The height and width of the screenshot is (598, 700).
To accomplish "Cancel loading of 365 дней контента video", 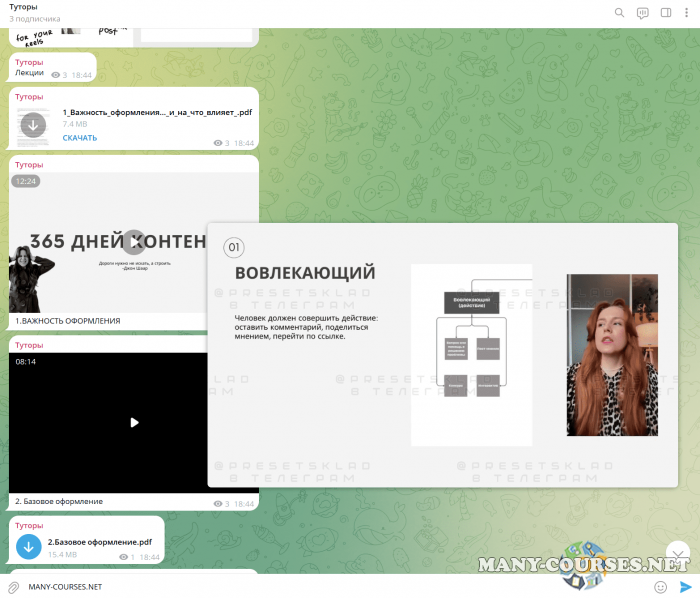I will pyautogui.click(x=134, y=241).
